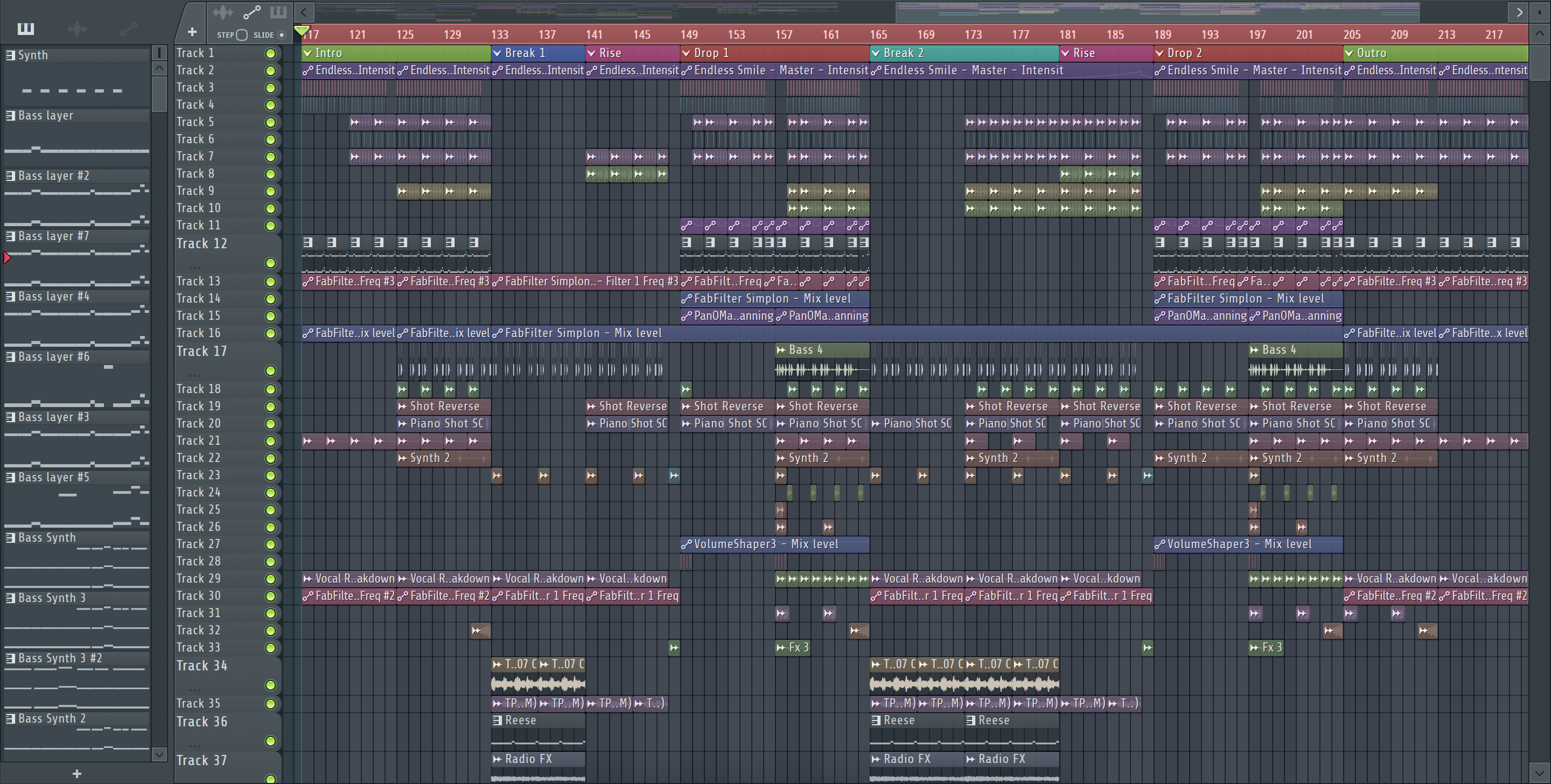Open the Intro marker dropdown arrow
This screenshot has width=1551, height=784.
click(308, 54)
